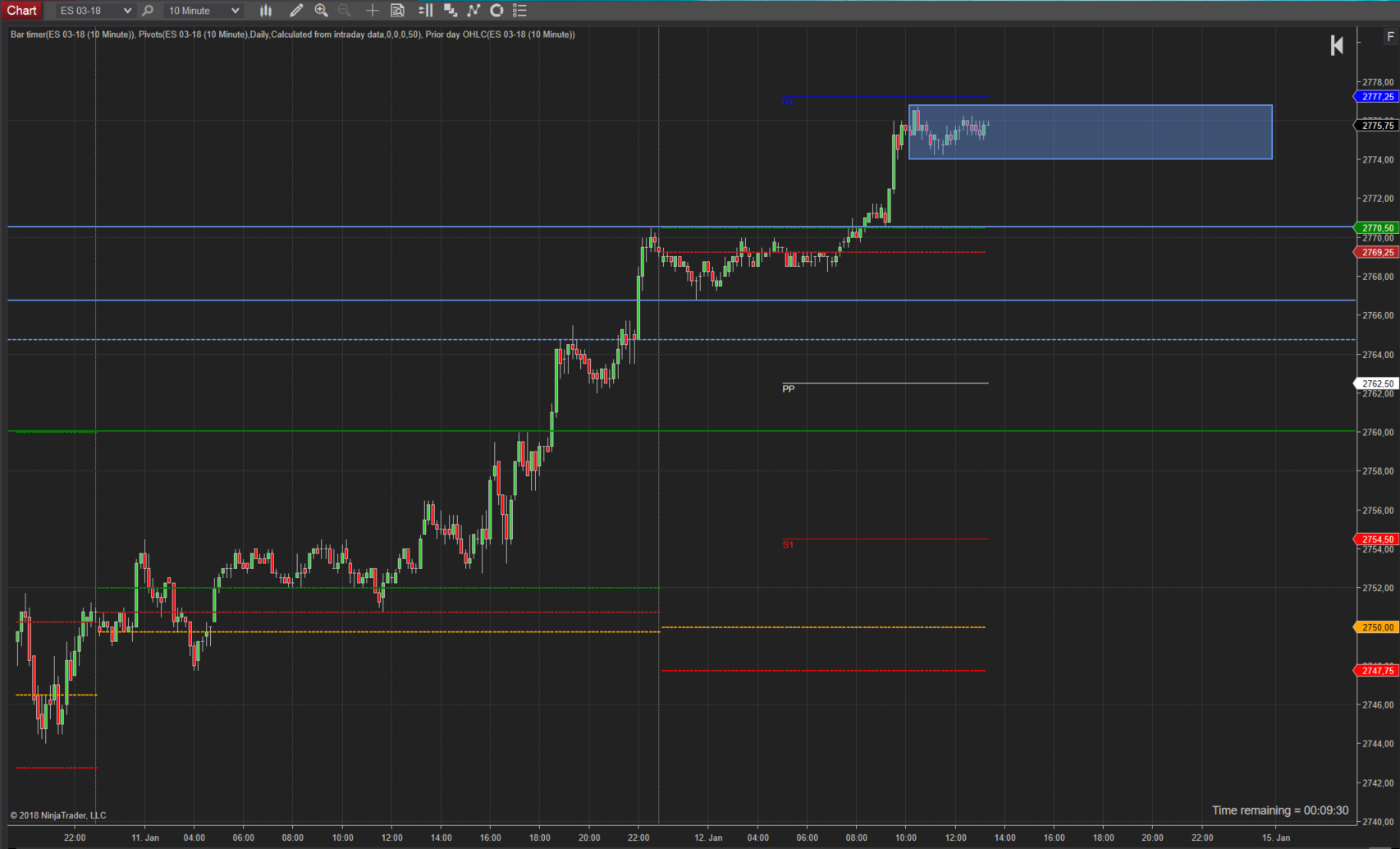Click the instrument search magnifier icon
The height and width of the screenshot is (849, 1400).
click(148, 11)
